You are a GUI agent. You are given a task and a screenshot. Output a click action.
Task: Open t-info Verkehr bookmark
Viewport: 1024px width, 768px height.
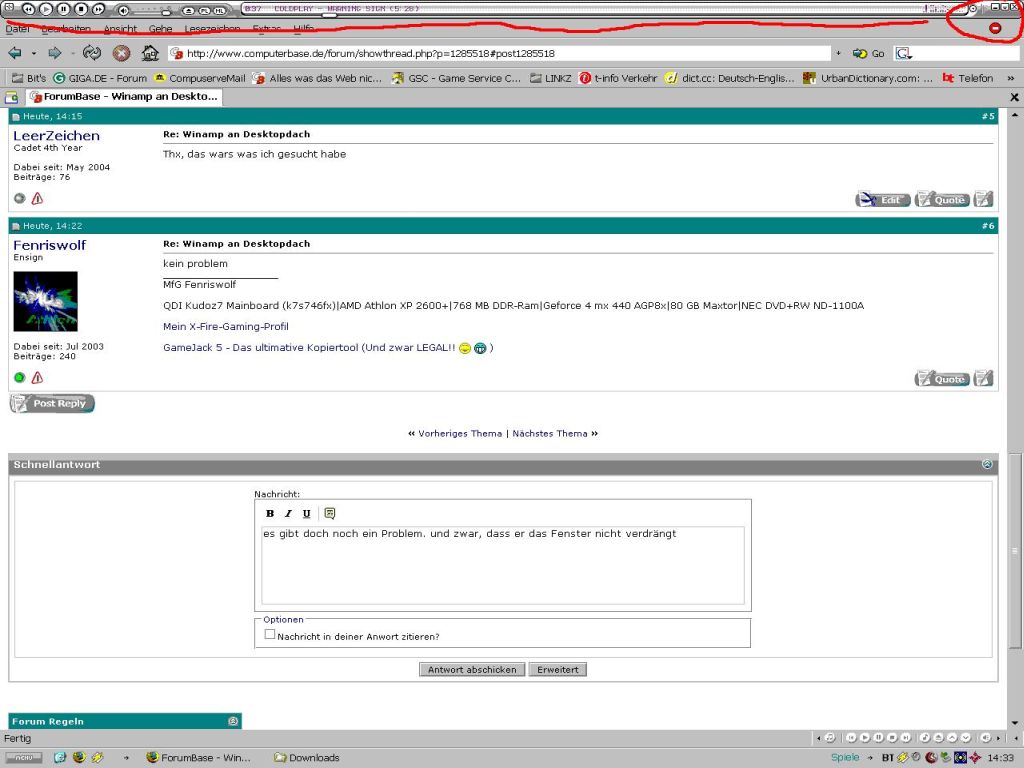(x=618, y=78)
